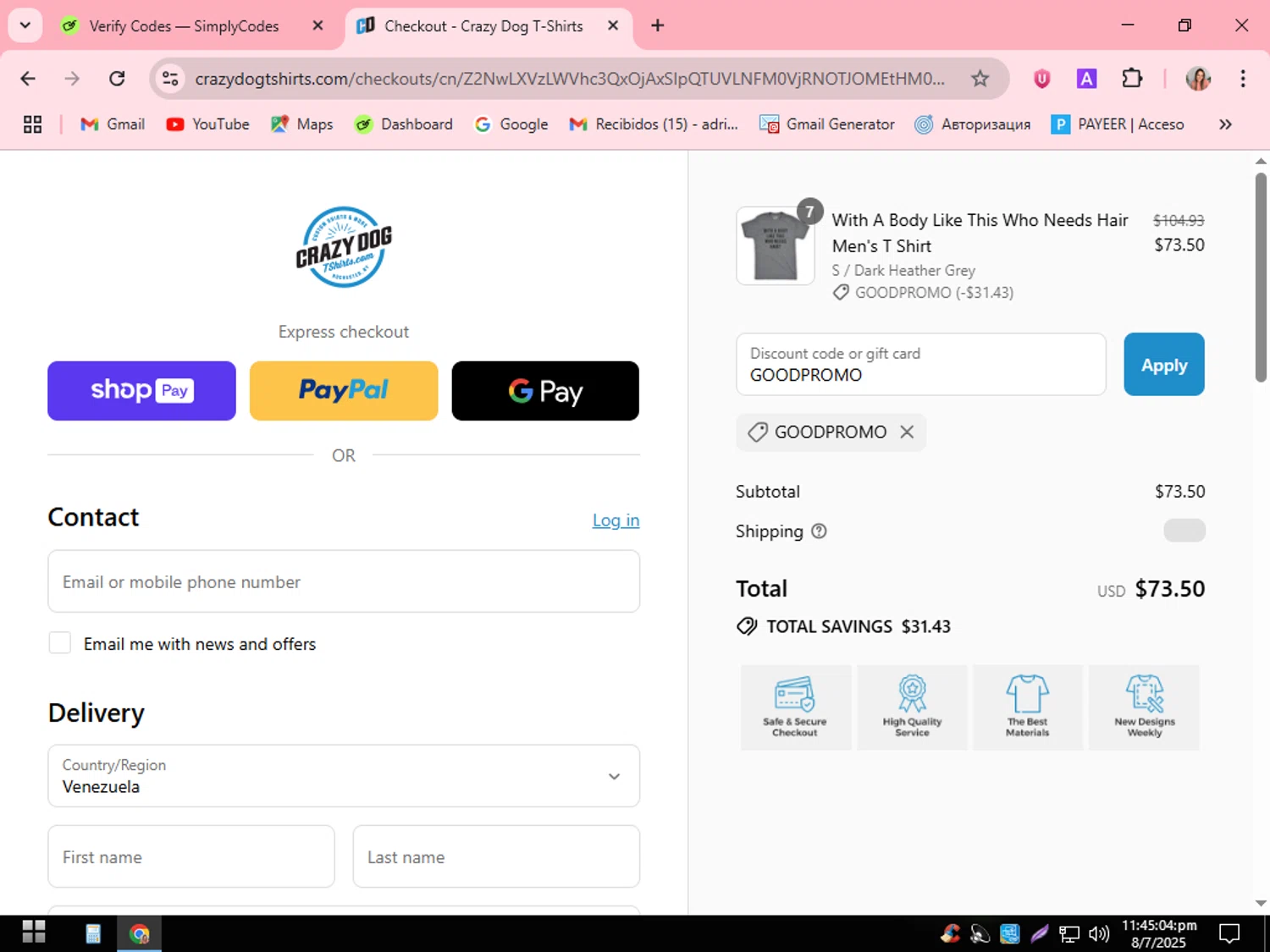The image size is (1270, 952).
Task: Open the notifications tray icon
Action: coord(1229,933)
